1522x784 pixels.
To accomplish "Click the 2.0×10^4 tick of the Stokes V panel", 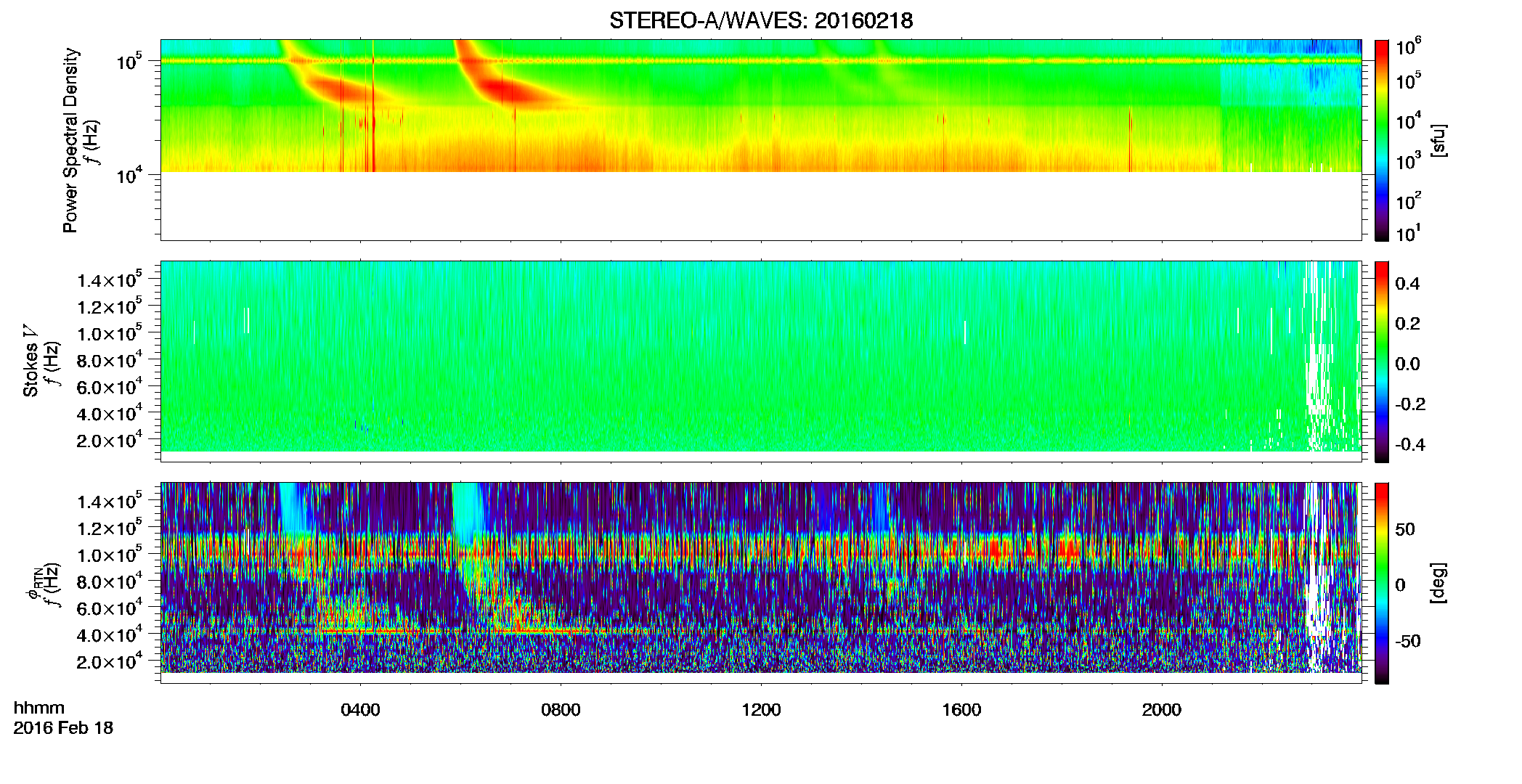I will [110, 440].
